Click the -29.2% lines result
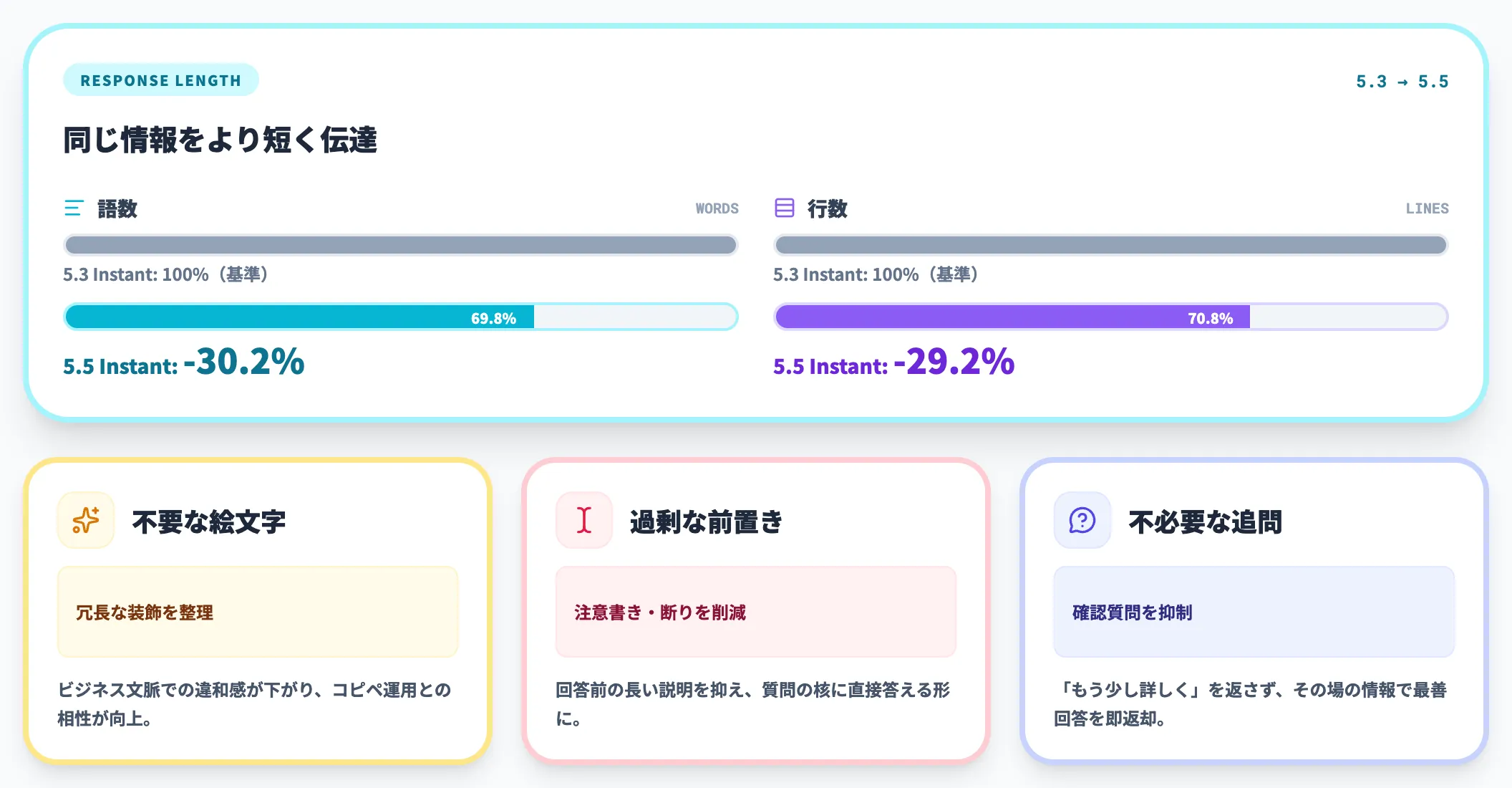 954,361
